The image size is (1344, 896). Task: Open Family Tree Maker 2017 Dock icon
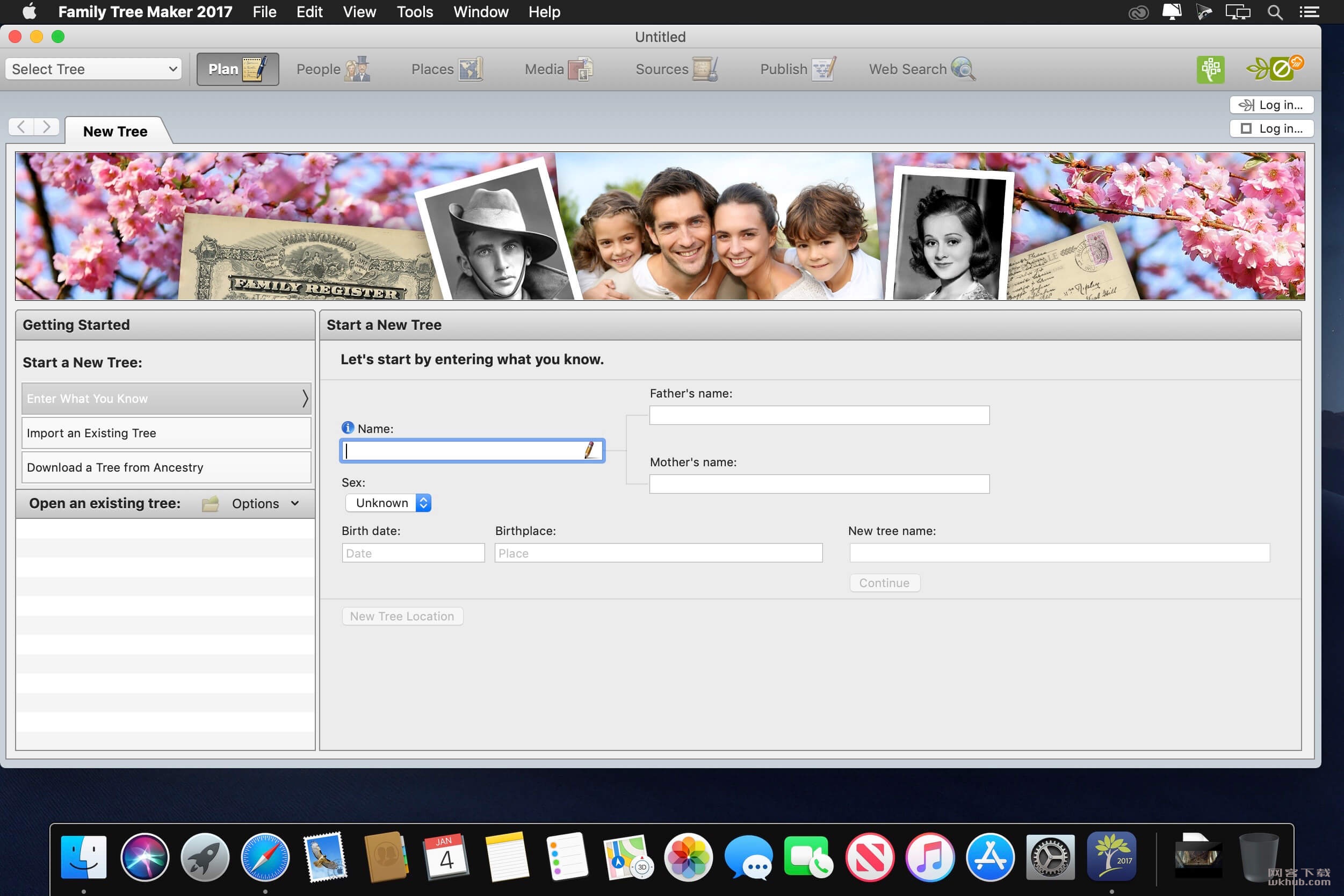point(1111,857)
